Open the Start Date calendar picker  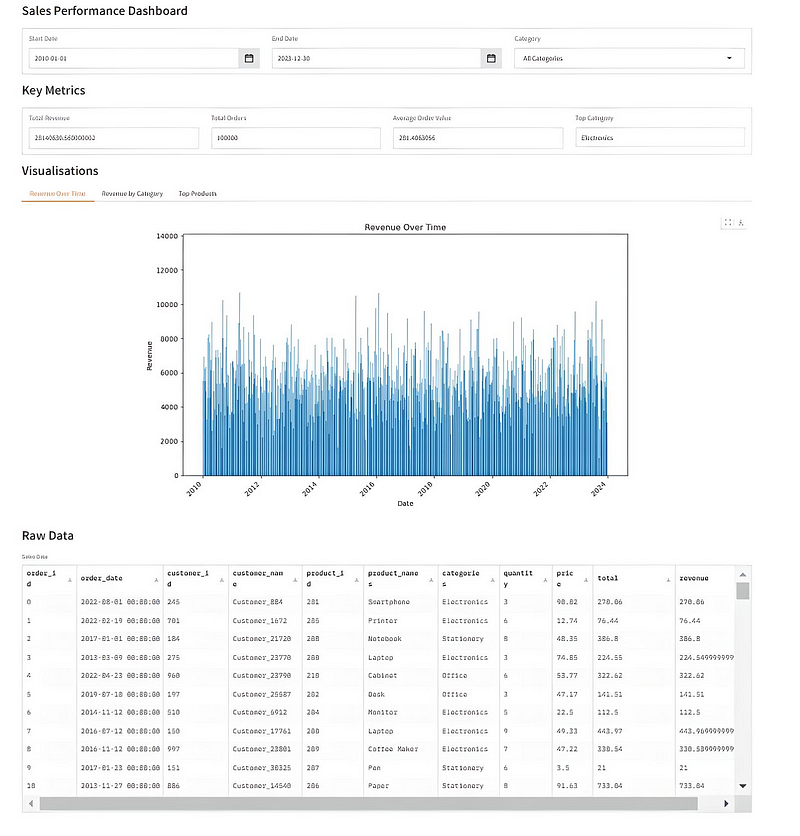(249, 58)
